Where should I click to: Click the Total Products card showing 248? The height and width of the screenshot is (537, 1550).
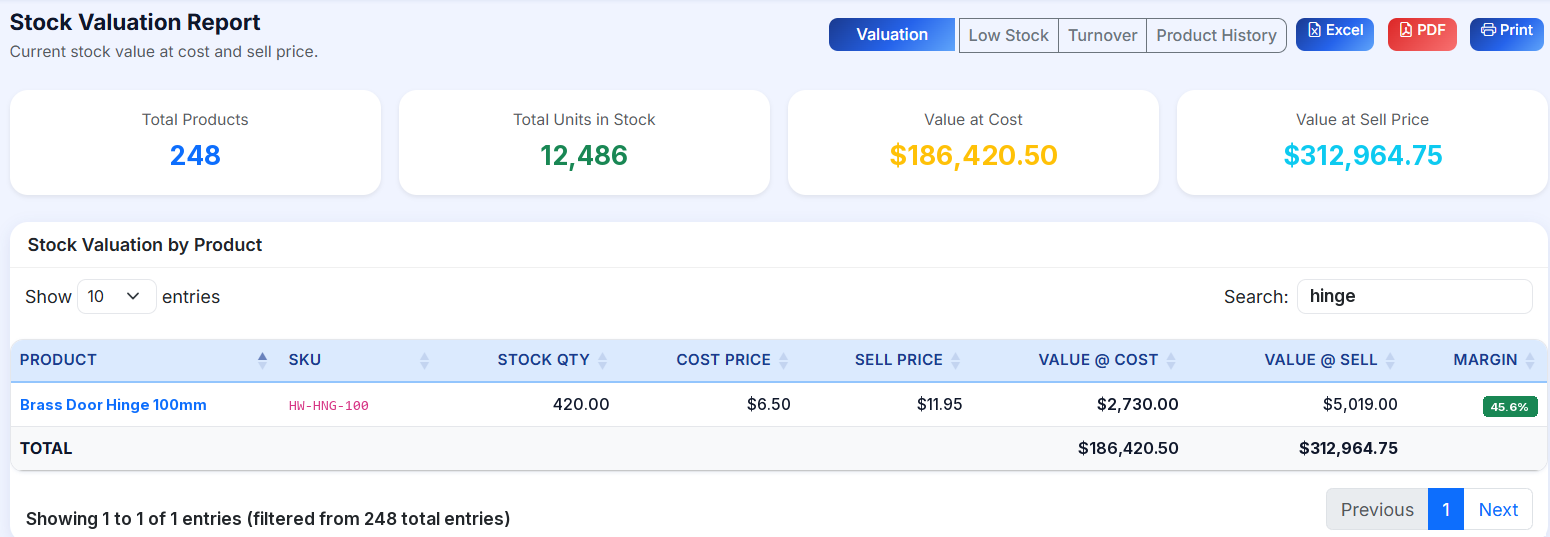(x=195, y=142)
